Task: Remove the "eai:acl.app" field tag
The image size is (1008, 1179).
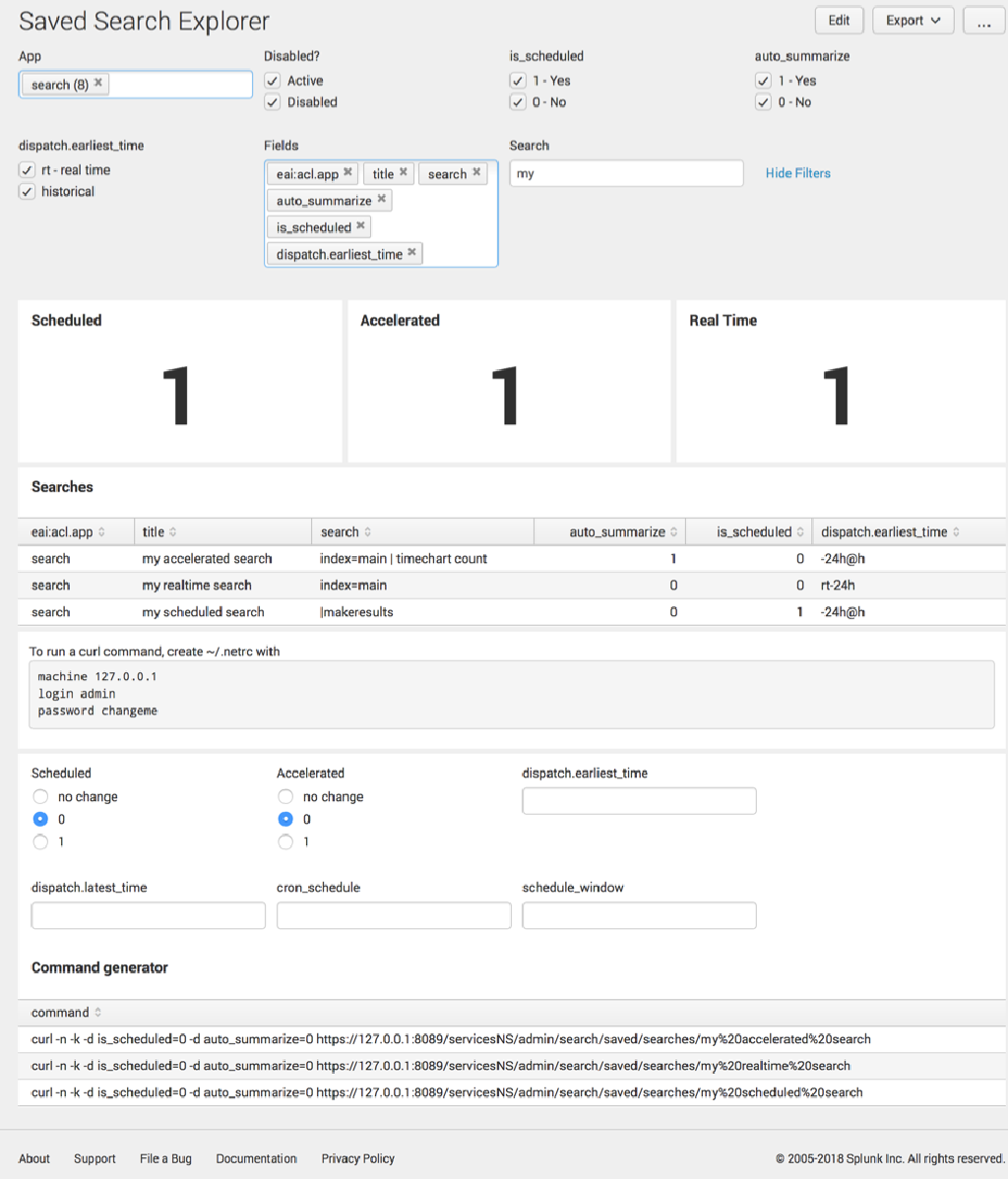Action: coord(349,172)
